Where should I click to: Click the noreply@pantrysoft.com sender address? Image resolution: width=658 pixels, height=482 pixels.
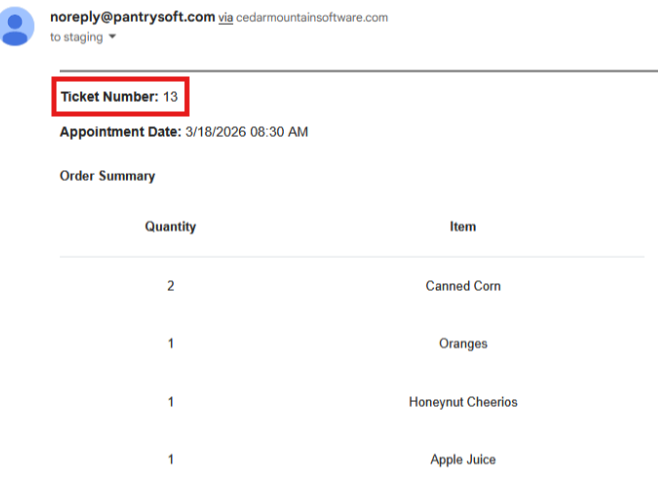click(132, 17)
